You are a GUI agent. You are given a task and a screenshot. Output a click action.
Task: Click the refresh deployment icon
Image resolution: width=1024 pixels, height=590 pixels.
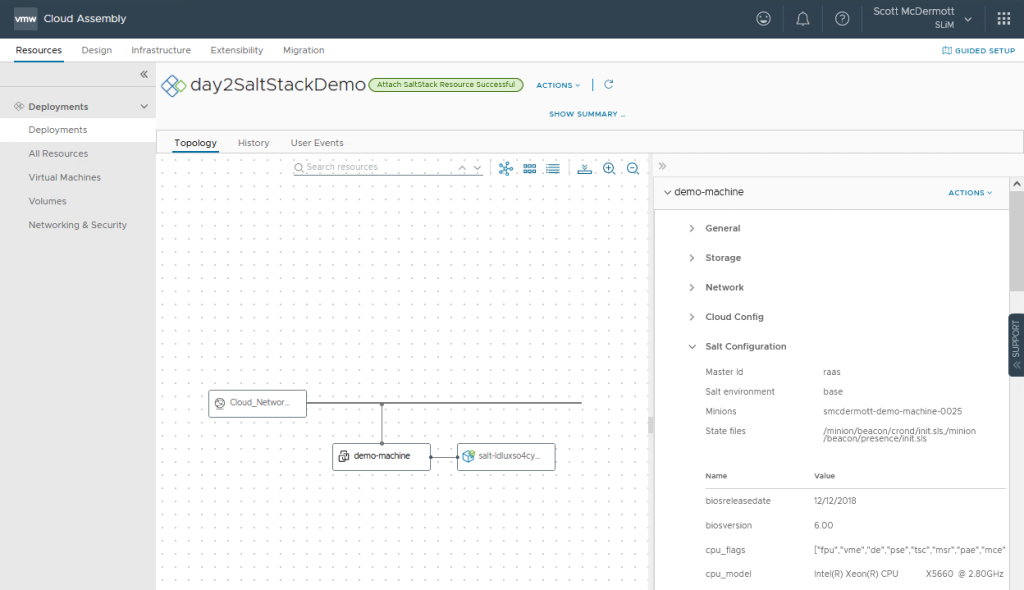click(x=609, y=85)
